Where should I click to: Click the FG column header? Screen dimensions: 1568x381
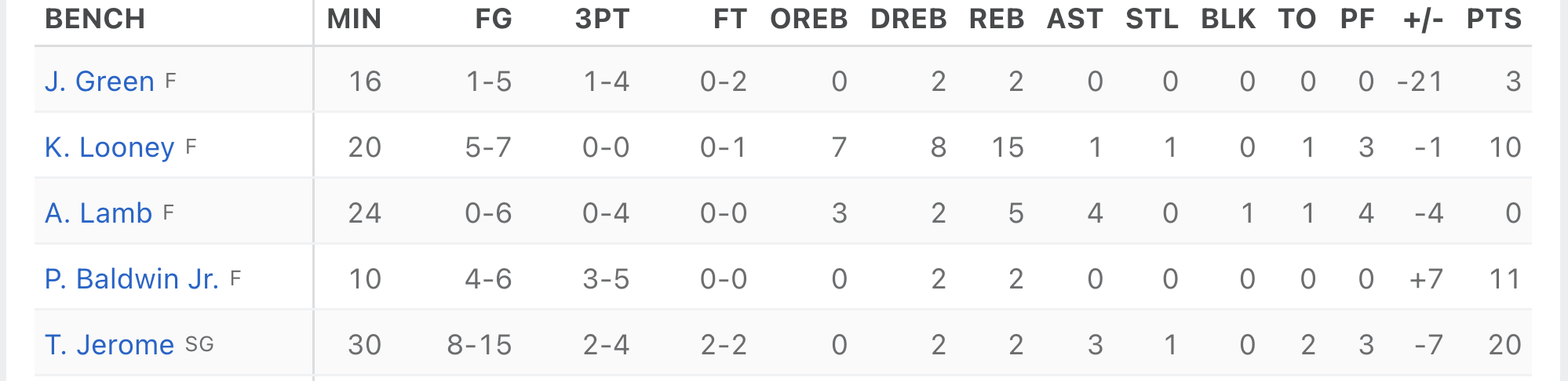click(494, 19)
